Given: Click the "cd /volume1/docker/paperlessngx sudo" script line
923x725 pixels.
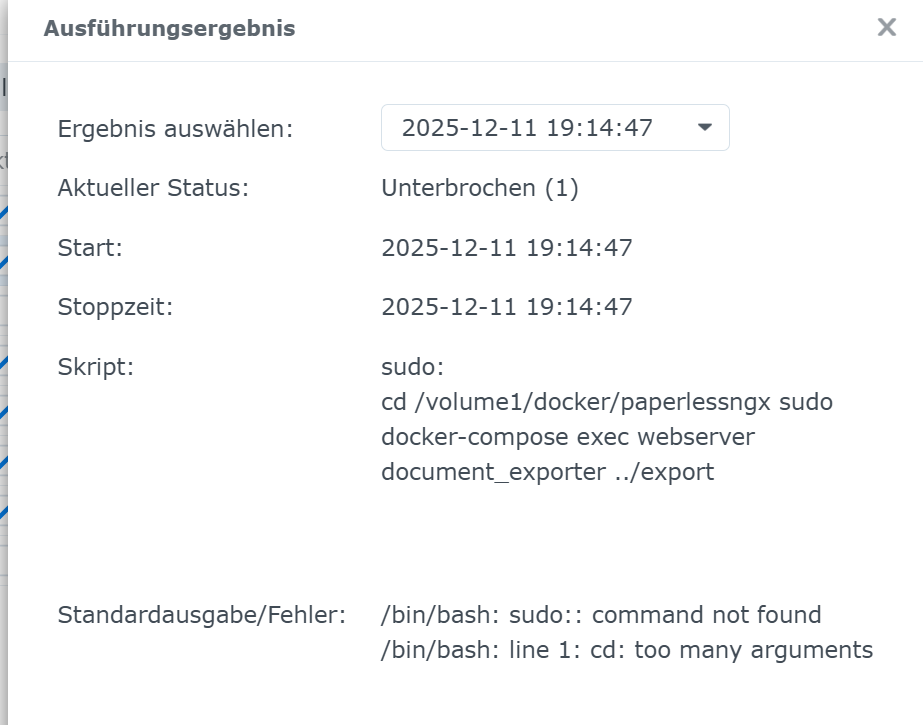Looking at the screenshot, I should tap(606, 402).
